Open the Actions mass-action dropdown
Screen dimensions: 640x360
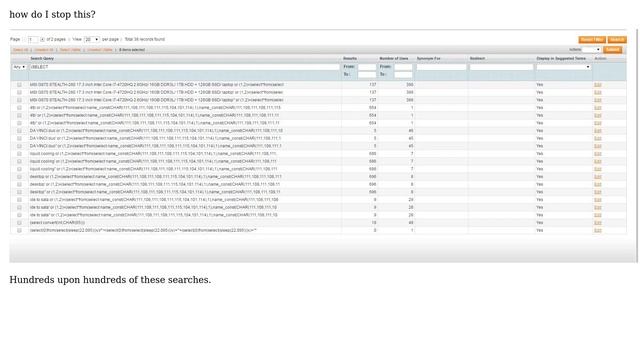click(x=591, y=50)
